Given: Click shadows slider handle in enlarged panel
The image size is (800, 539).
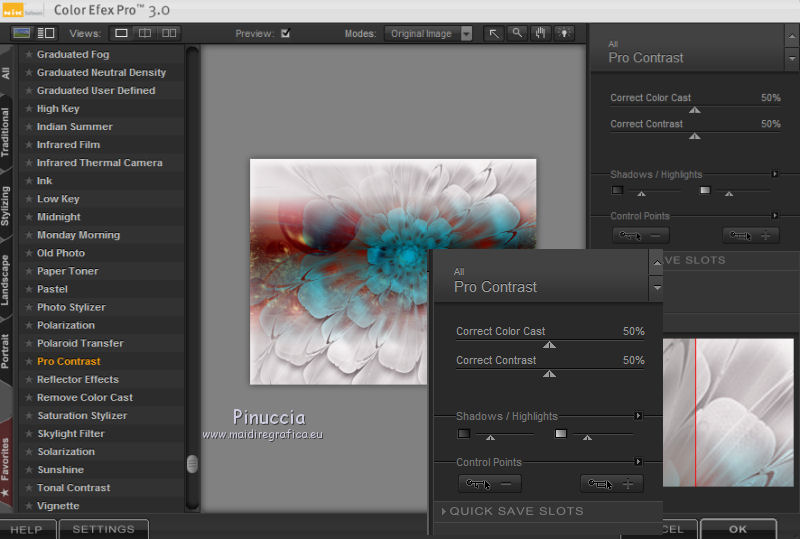Looking at the screenshot, I should pos(490,437).
